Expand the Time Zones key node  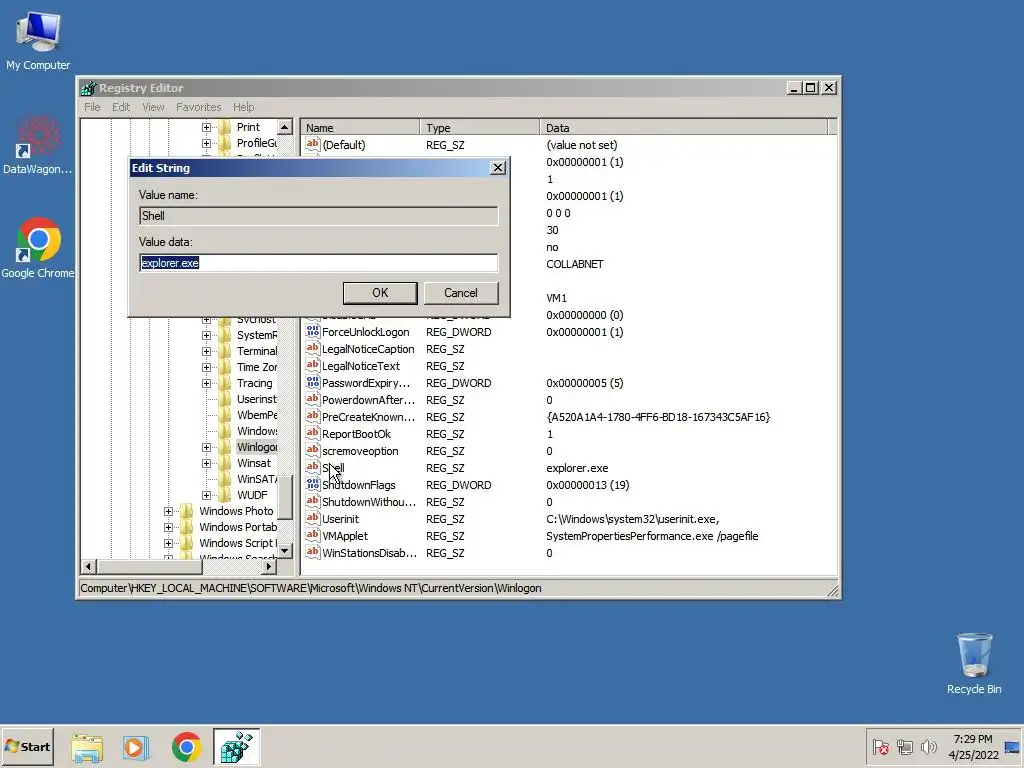pos(206,367)
